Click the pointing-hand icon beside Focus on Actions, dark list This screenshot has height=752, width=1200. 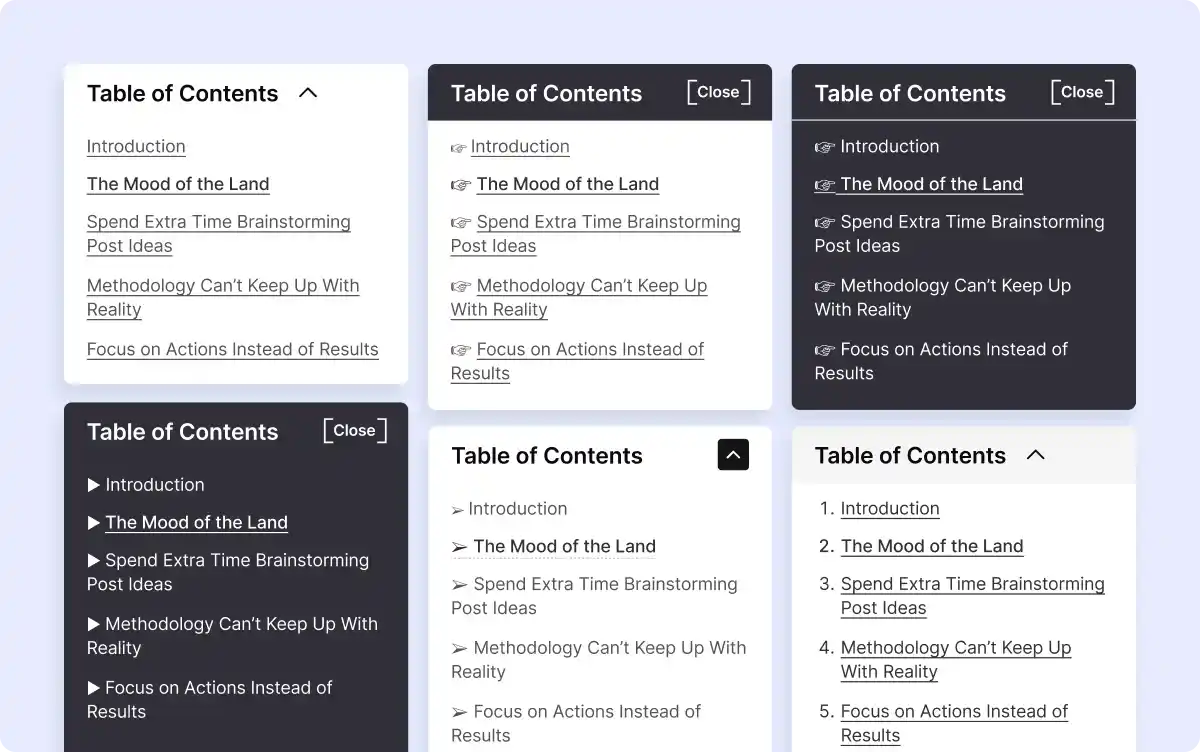pos(824,350)
